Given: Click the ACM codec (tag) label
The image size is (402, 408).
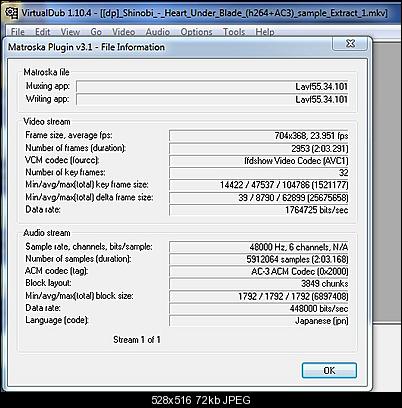Looking at the screenshot, I should (57, 271).
